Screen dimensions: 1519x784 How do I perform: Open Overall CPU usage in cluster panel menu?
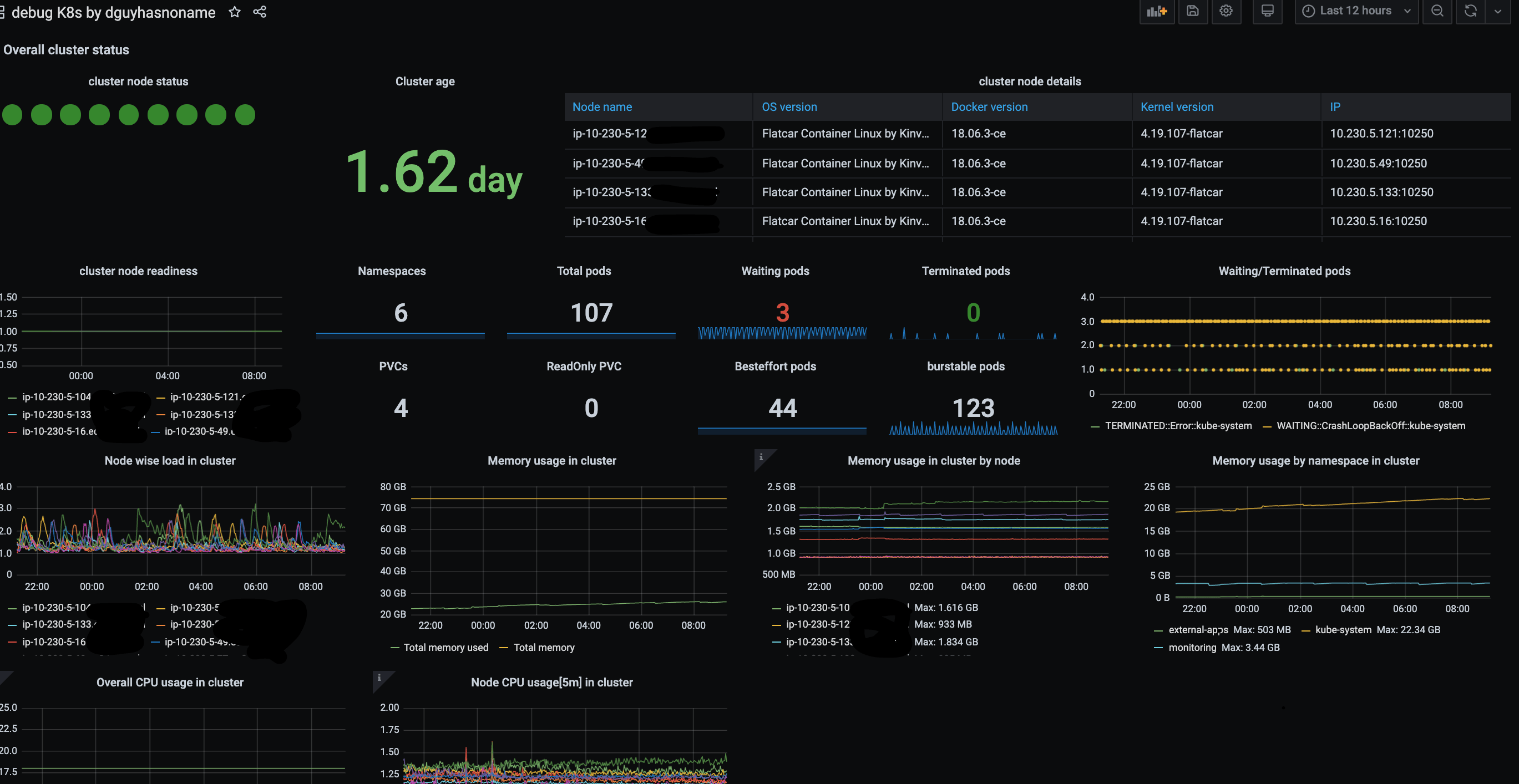170,683
